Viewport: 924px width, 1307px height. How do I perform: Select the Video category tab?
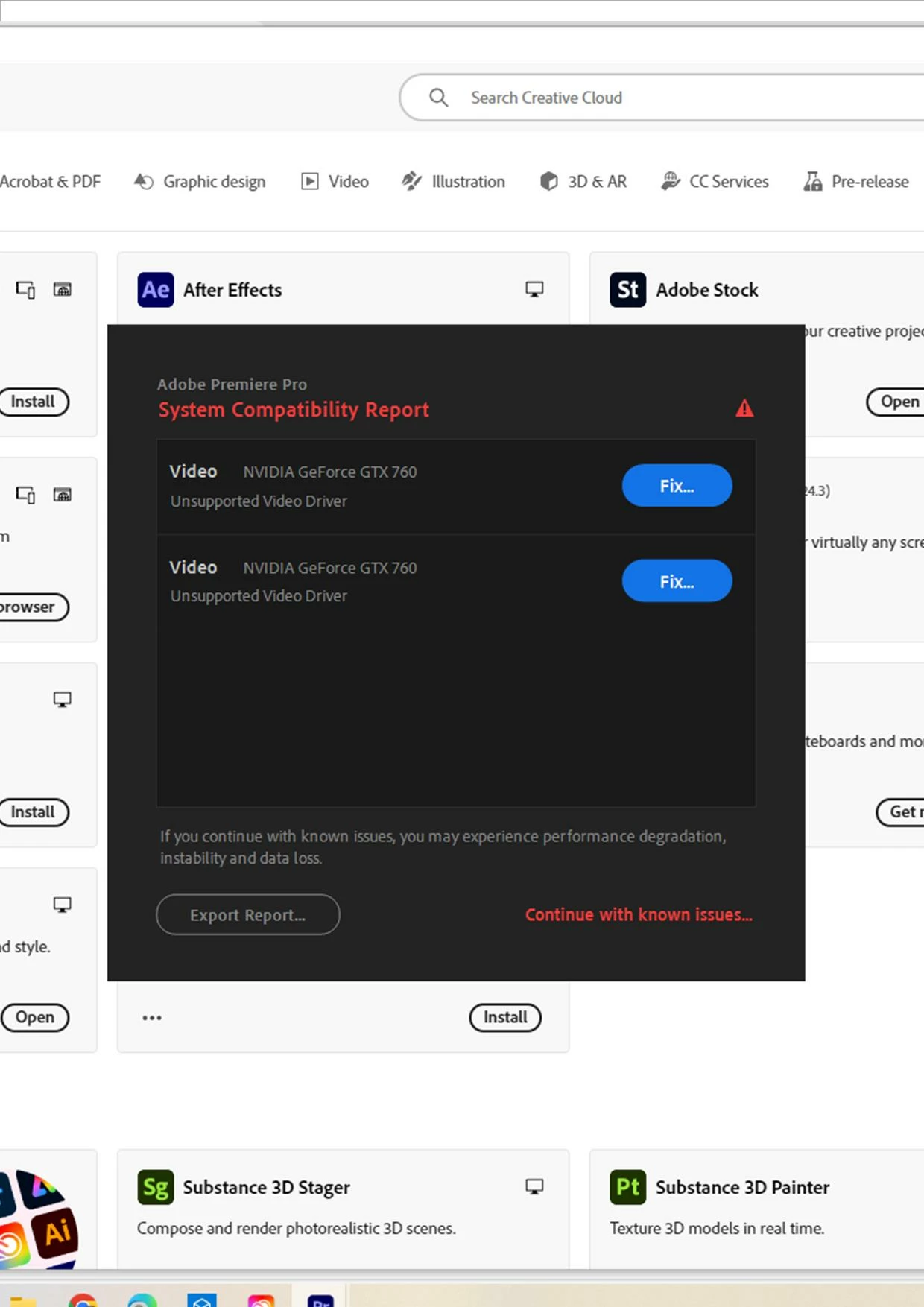click(335, 181)
